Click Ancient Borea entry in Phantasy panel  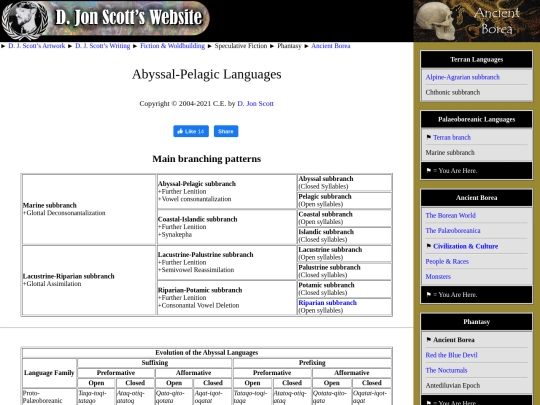(x=454, y=340)
